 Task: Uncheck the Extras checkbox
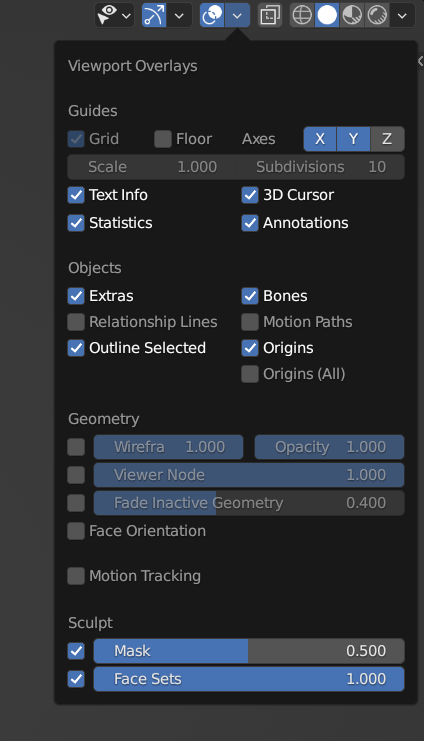(x=76, y=296)
